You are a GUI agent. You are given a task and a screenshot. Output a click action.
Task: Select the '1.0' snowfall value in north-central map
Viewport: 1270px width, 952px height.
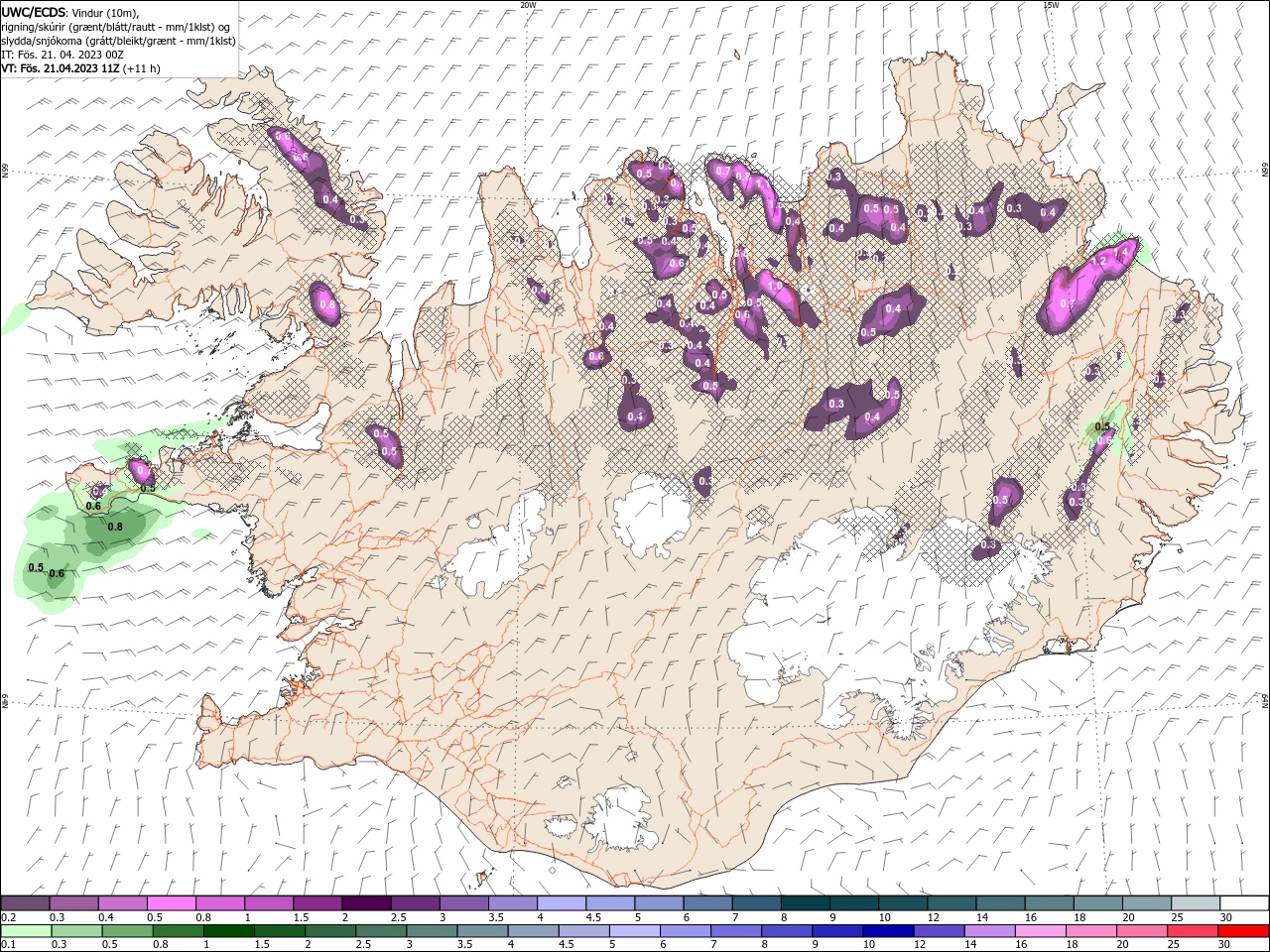[776, 287]
